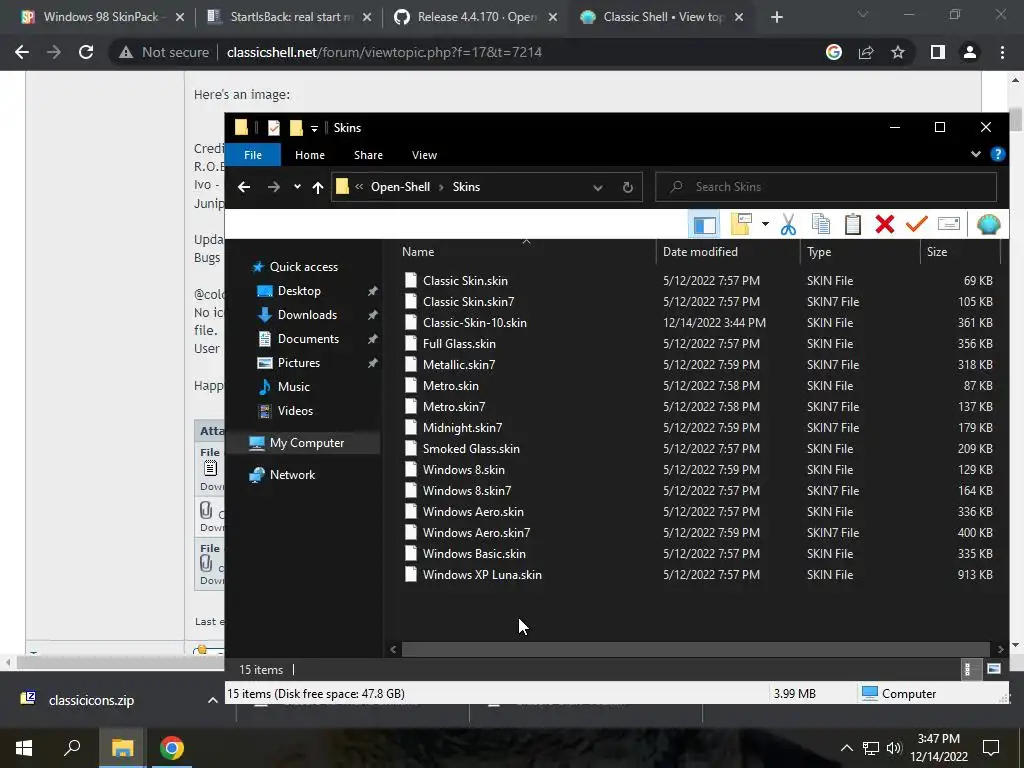Reload the Chrome page
The image size is (1024, 768).
click(86, 52)
